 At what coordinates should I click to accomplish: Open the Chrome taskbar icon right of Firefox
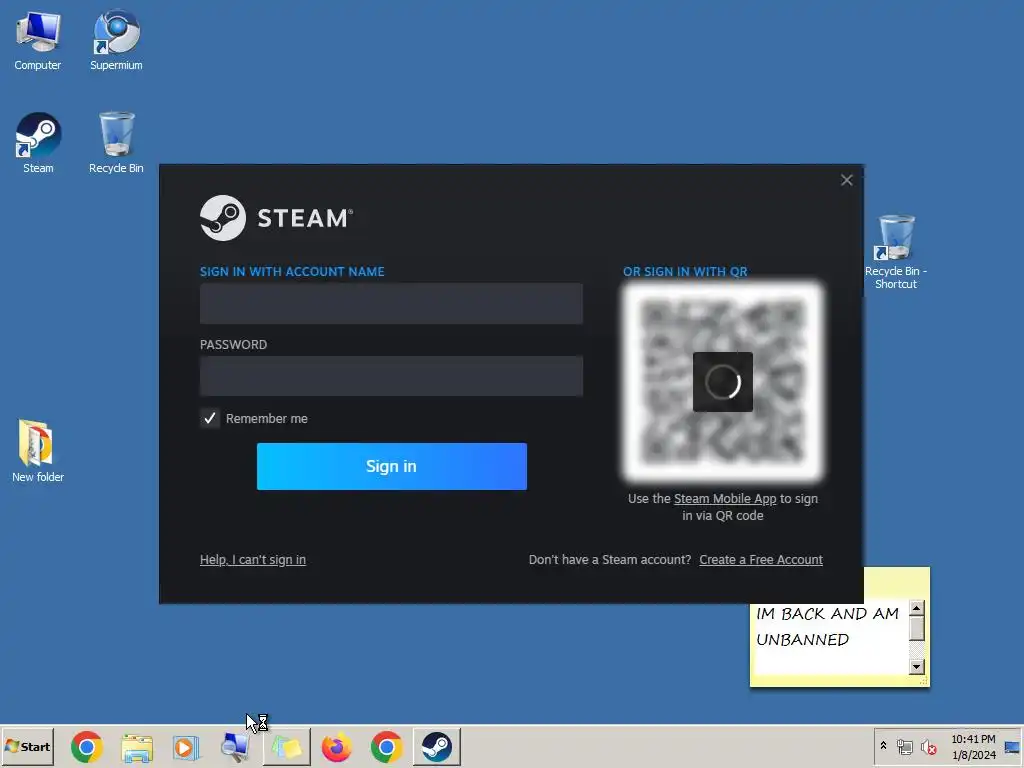coord(386,747)
